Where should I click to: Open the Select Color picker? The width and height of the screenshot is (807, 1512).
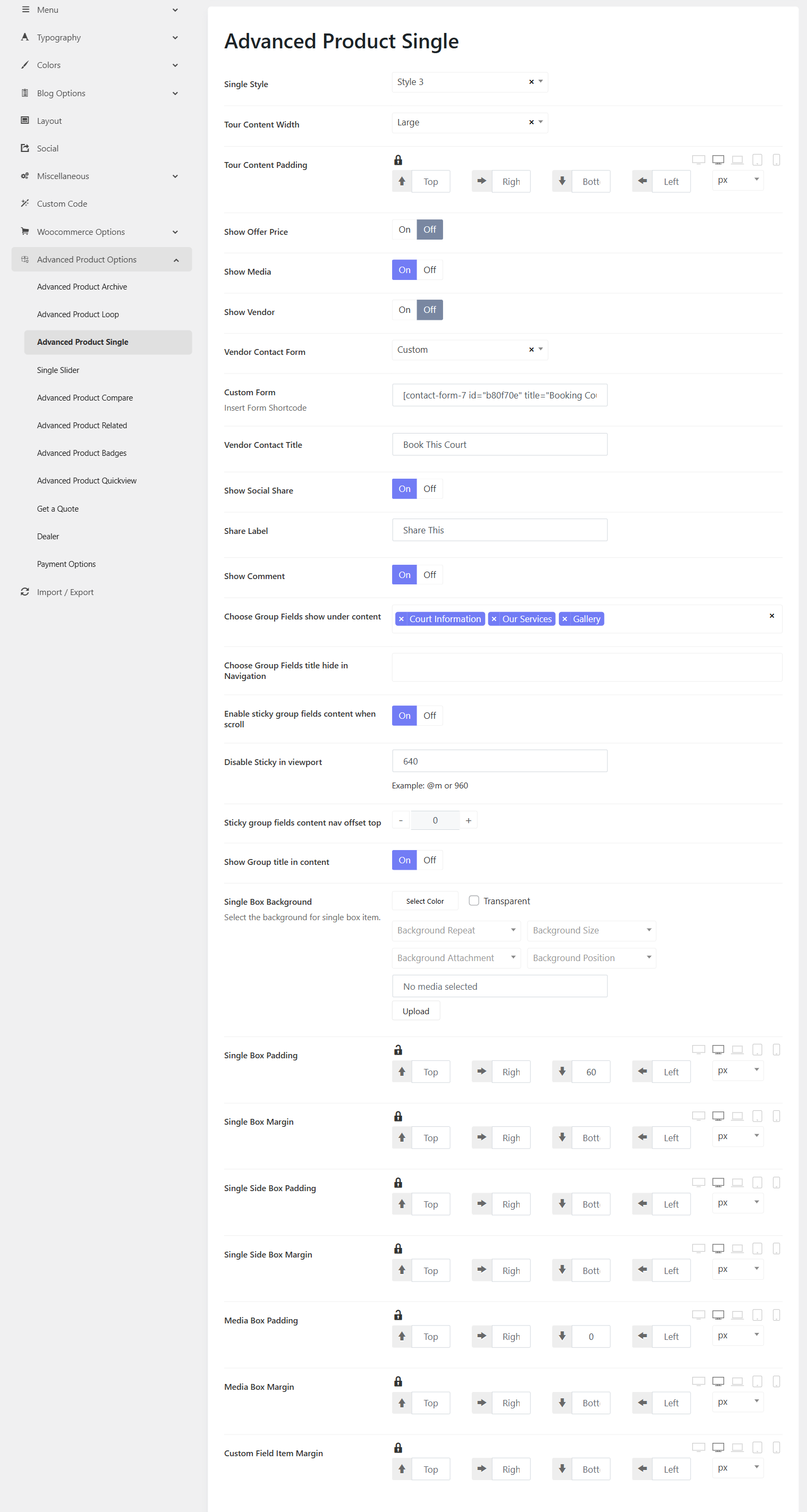click(x=425, y=902)
